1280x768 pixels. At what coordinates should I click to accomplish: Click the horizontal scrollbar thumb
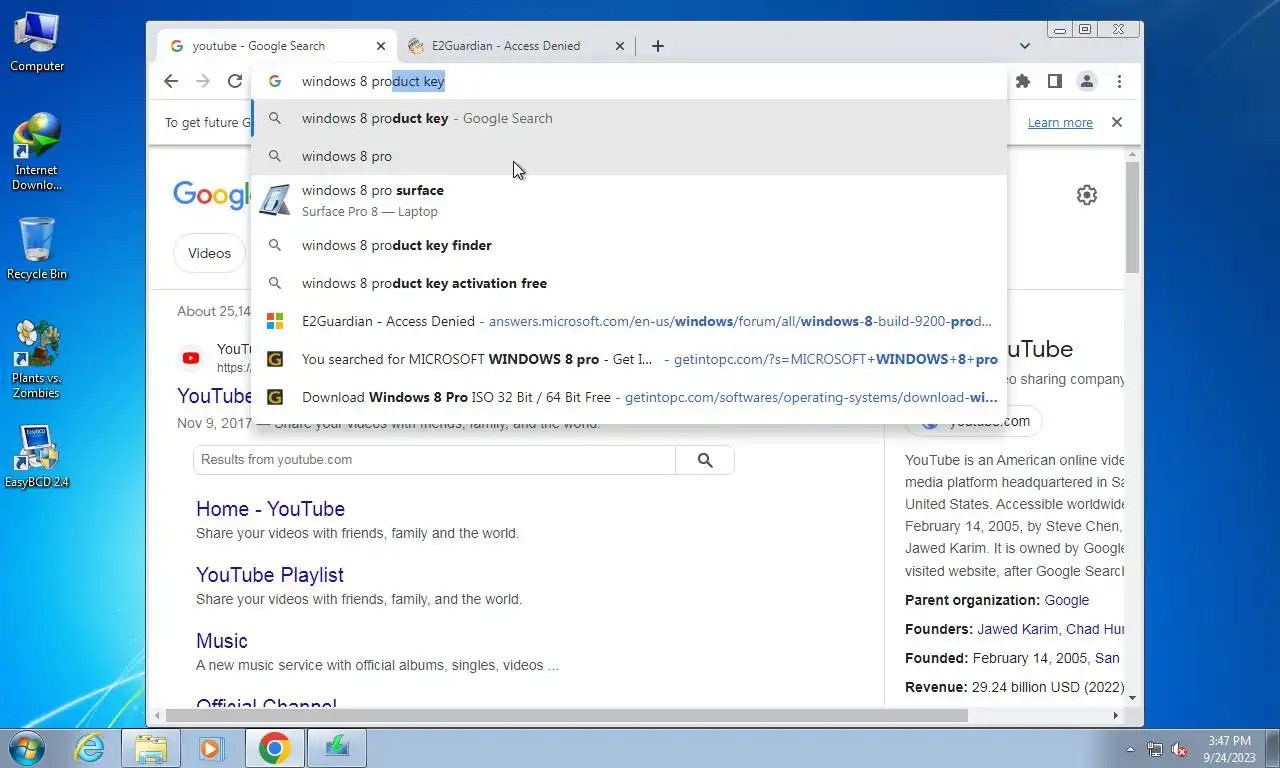pyautogui.click(x=567, y=715)
